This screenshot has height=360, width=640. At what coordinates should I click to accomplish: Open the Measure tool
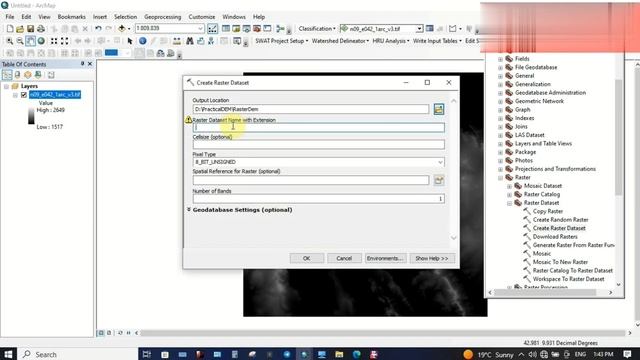pyautogui.click(x=177, y=41)
